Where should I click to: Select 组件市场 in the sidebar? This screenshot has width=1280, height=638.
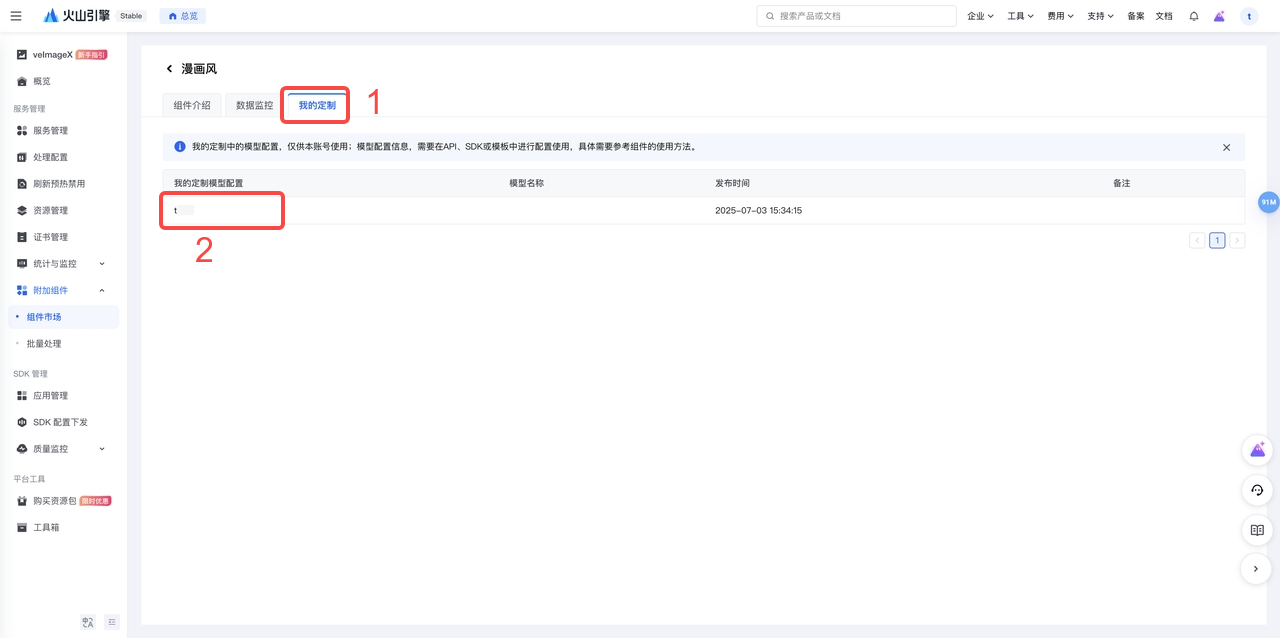(63, 317)
